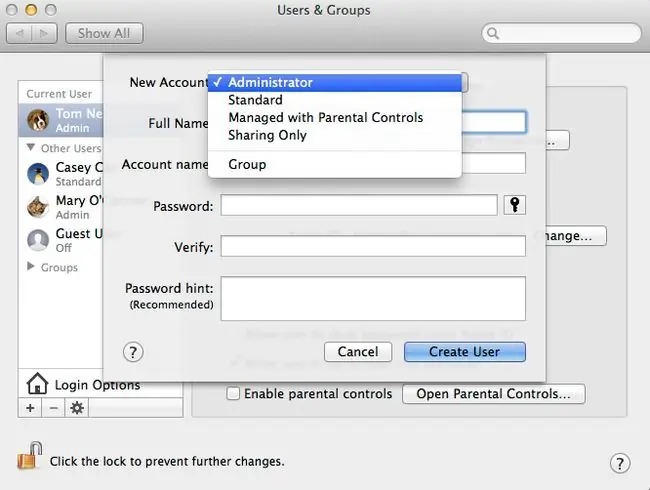650x490 pixels.
Task: Click Open Parental Controls button
Action: pos(493,393)
